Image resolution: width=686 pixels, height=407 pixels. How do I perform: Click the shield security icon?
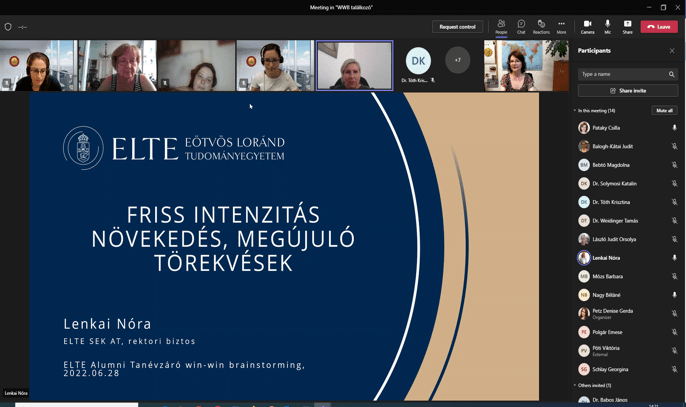point(8,27)
